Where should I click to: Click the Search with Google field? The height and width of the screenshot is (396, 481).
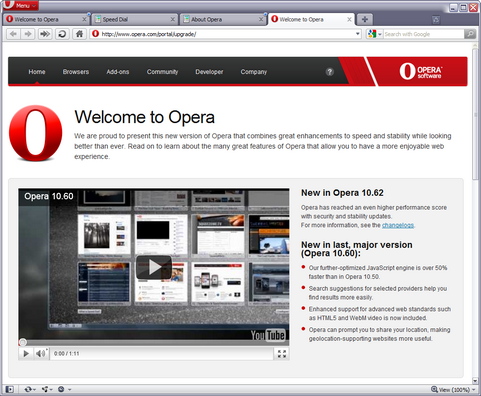click(423, 34)
